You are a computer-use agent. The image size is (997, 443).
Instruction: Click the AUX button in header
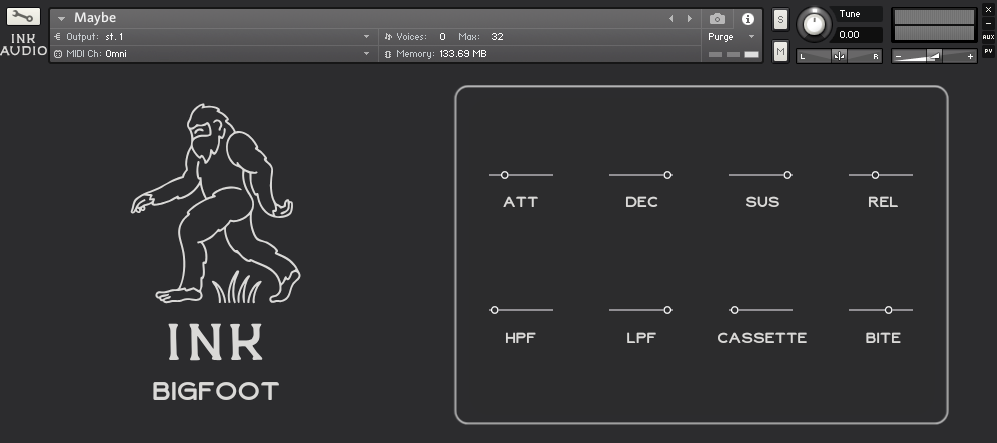(x=988, y=37)
